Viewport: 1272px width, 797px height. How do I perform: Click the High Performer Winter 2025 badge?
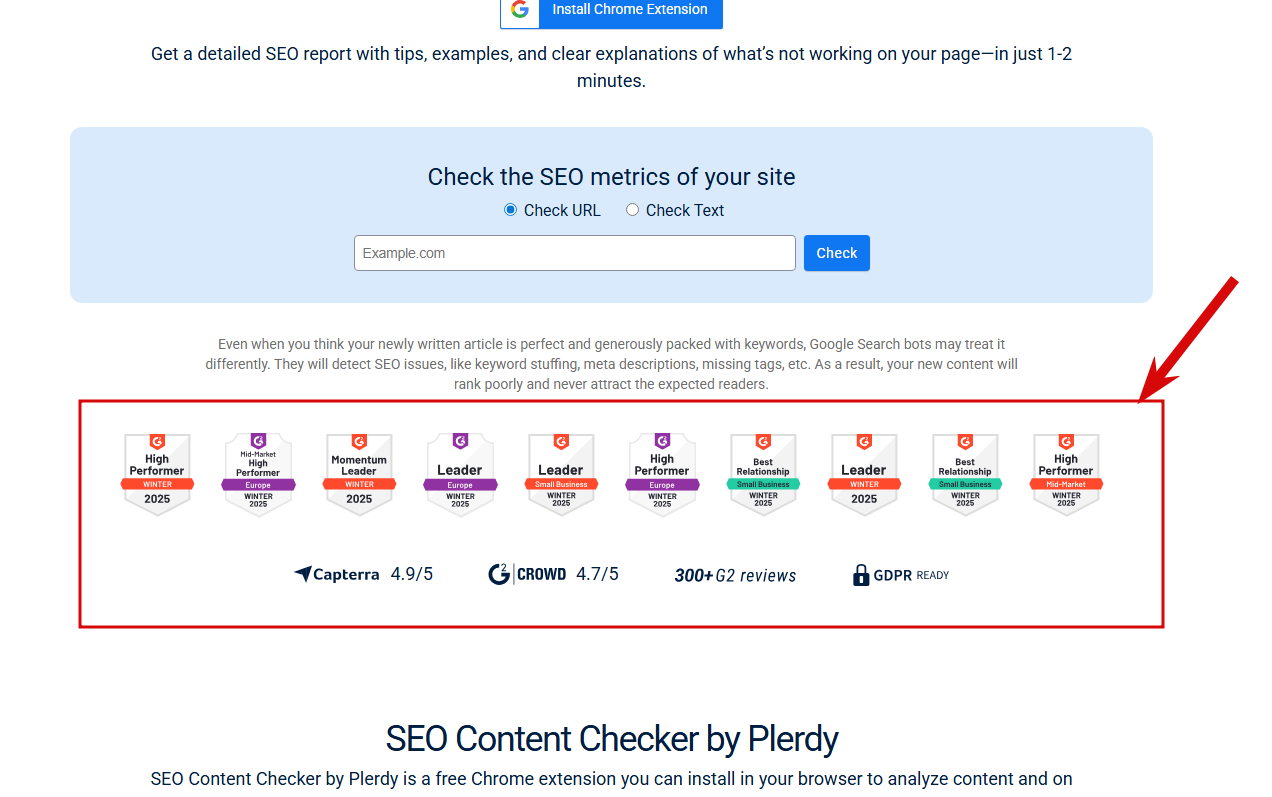click(x=157, y=474)
